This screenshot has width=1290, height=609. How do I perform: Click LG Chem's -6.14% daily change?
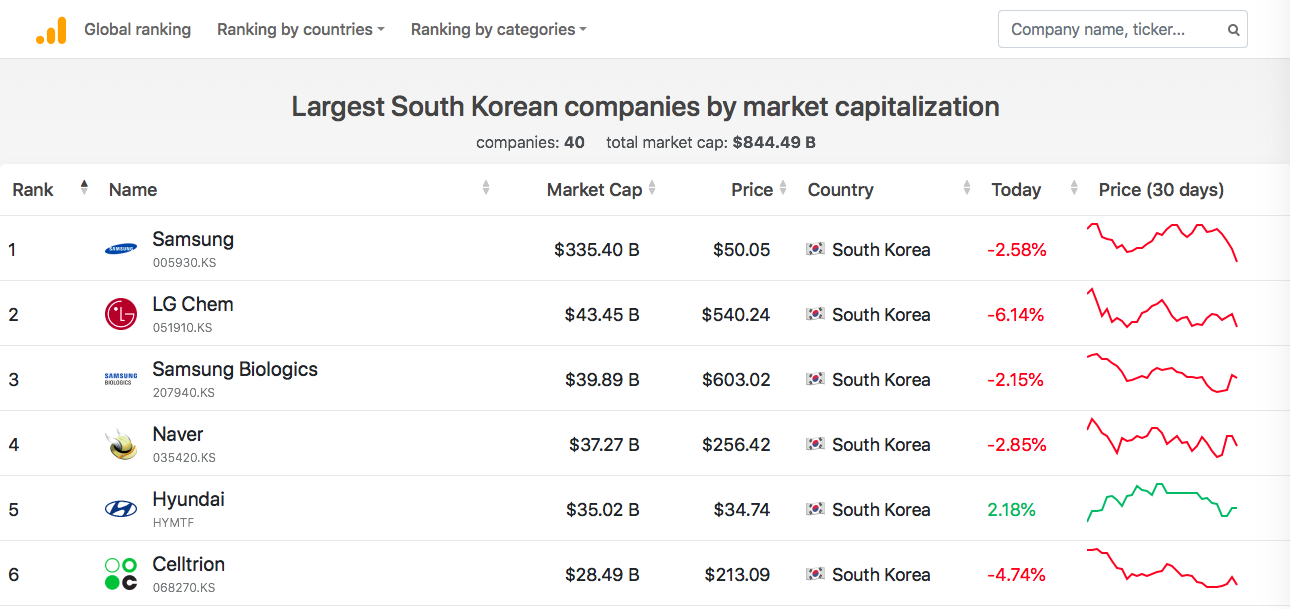pyautogui.click(x=1016, y=314)
